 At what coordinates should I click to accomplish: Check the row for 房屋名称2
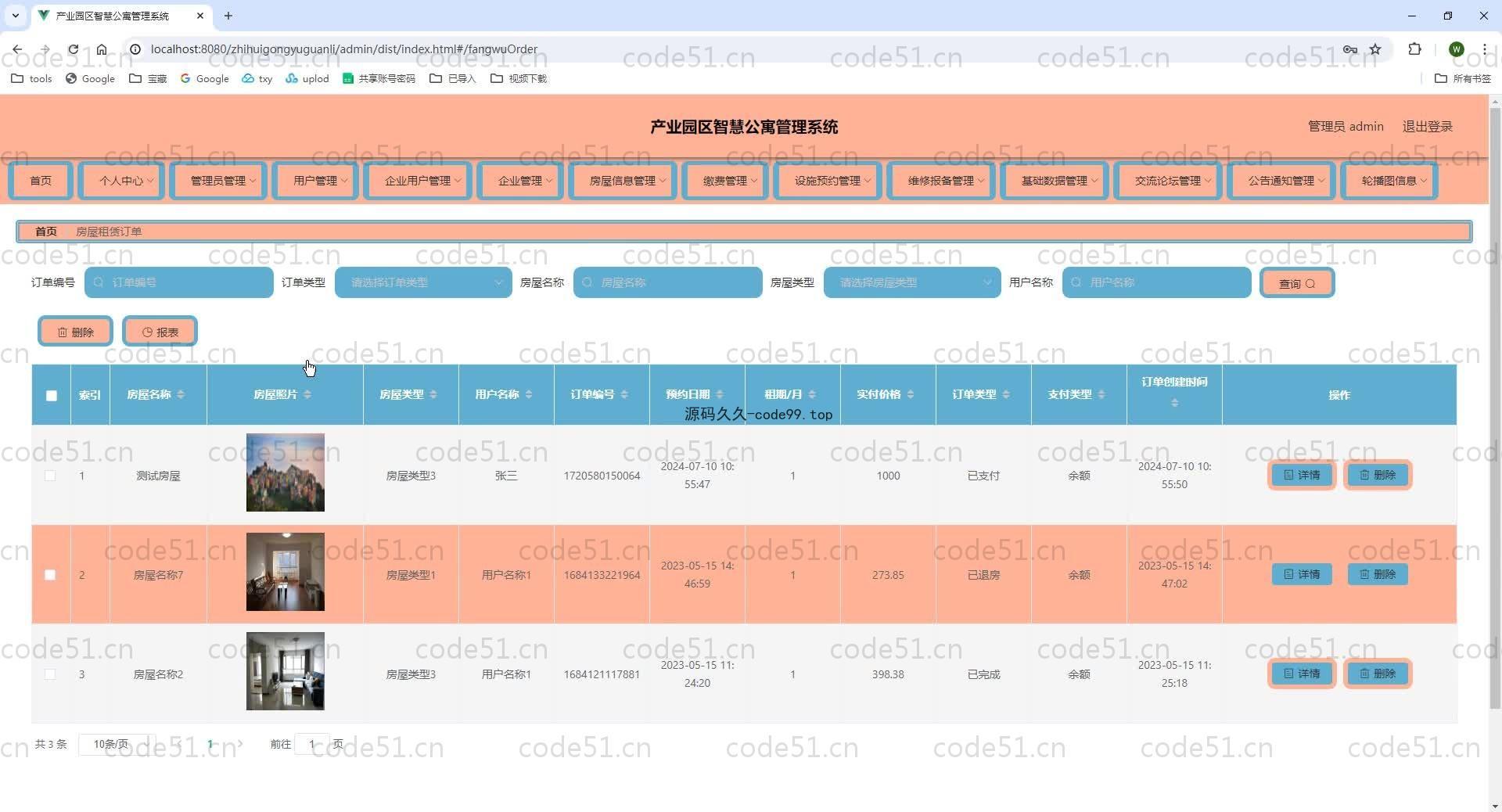click(x=50, y=674)
